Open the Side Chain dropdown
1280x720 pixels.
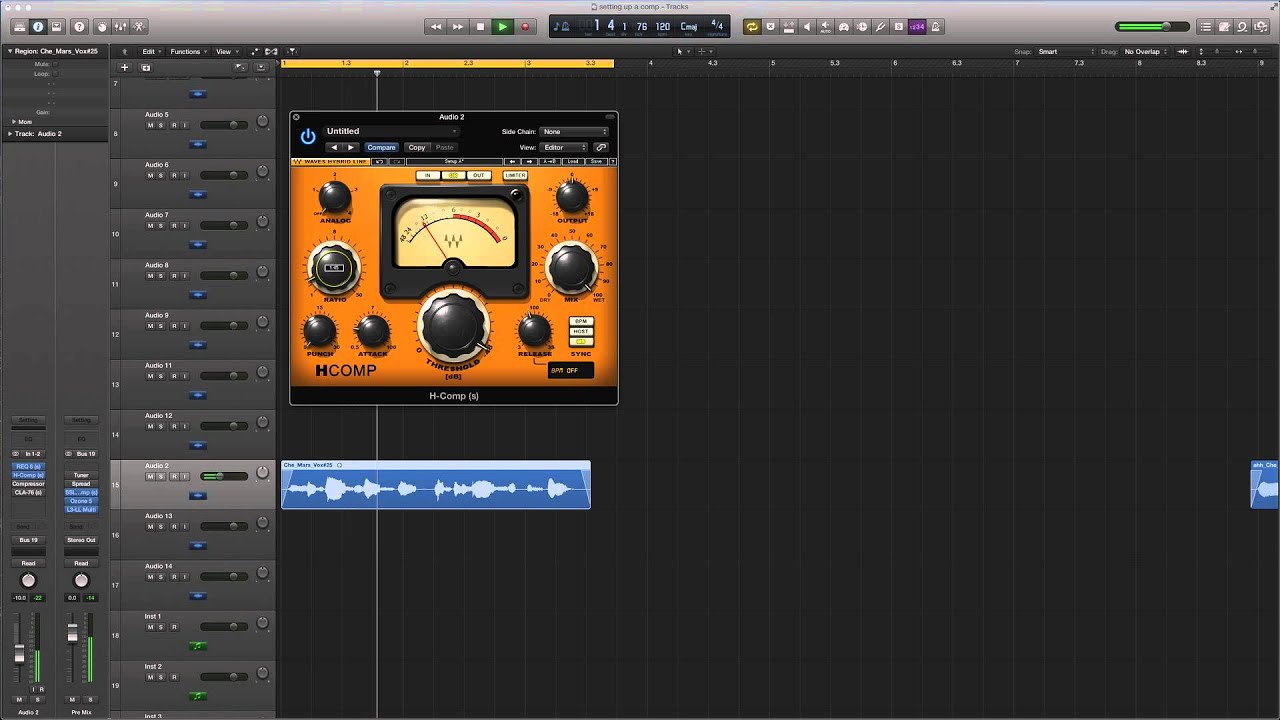click(x=574, y=131)
